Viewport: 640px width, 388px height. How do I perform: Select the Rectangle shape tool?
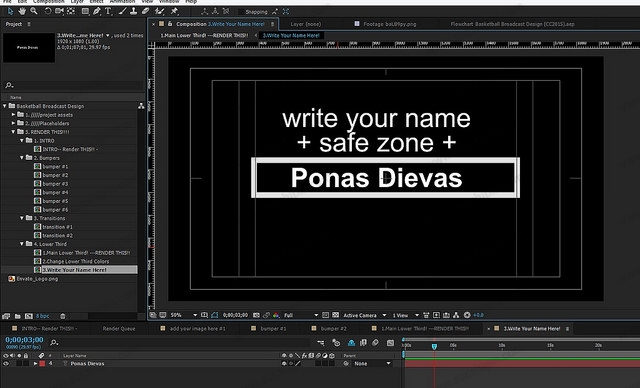click(85, 11)
